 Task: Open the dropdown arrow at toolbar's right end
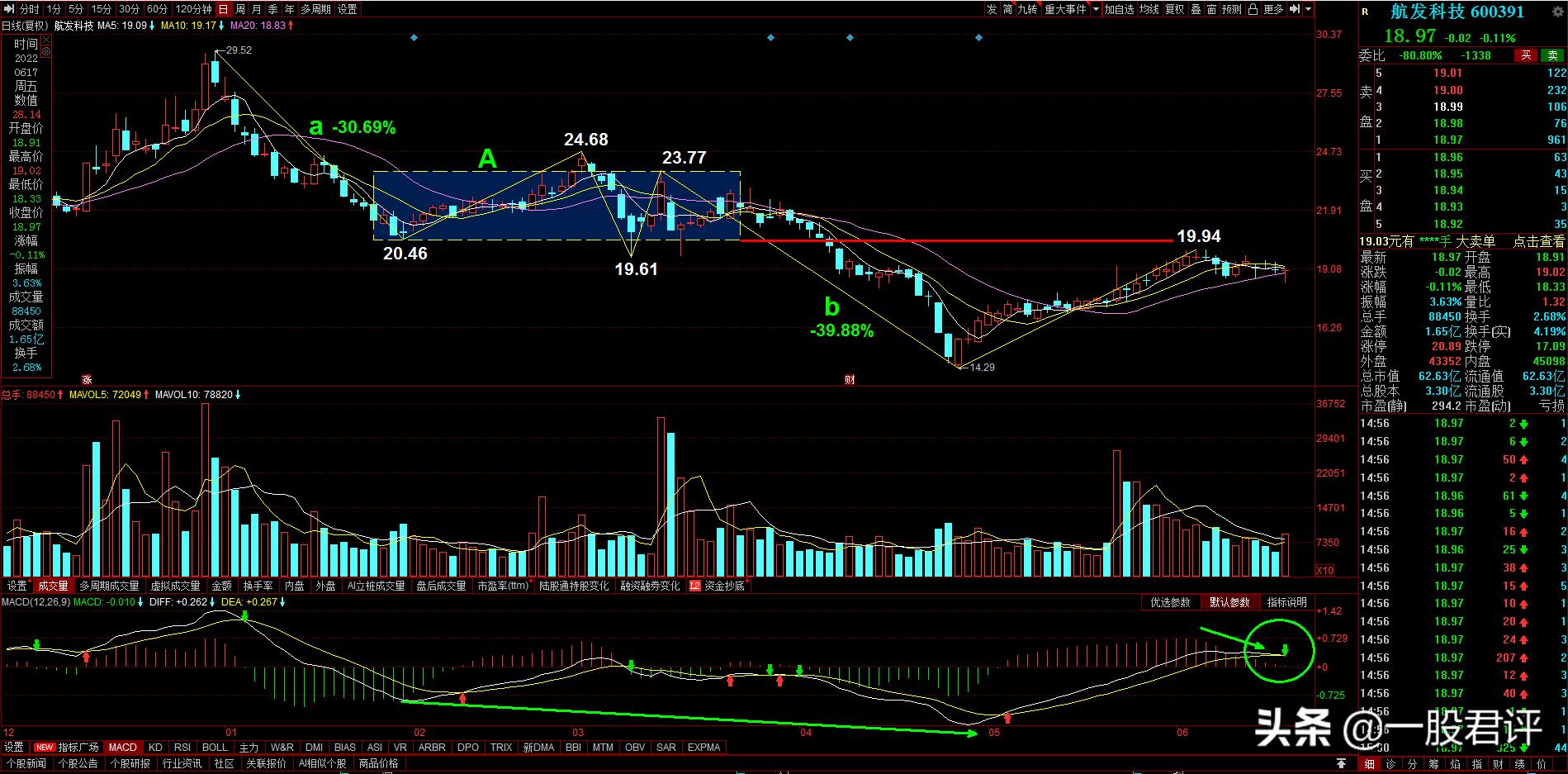(1309, 9)
